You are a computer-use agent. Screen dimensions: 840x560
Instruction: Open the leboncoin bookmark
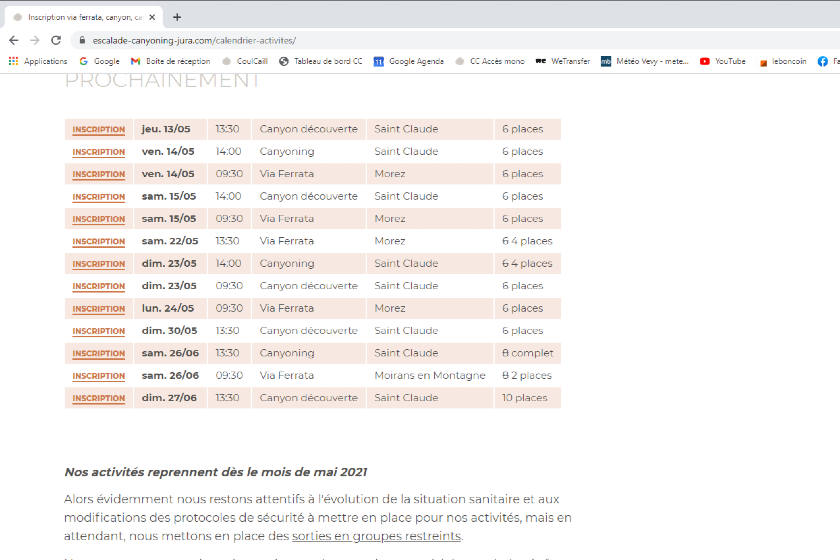[x=782, y=61]
